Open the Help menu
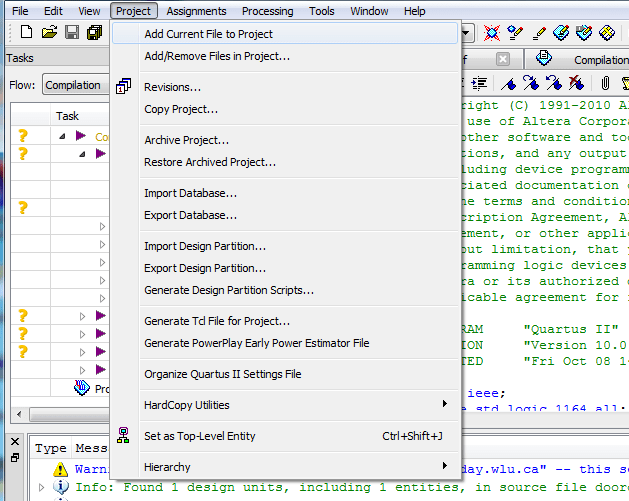 414,11
